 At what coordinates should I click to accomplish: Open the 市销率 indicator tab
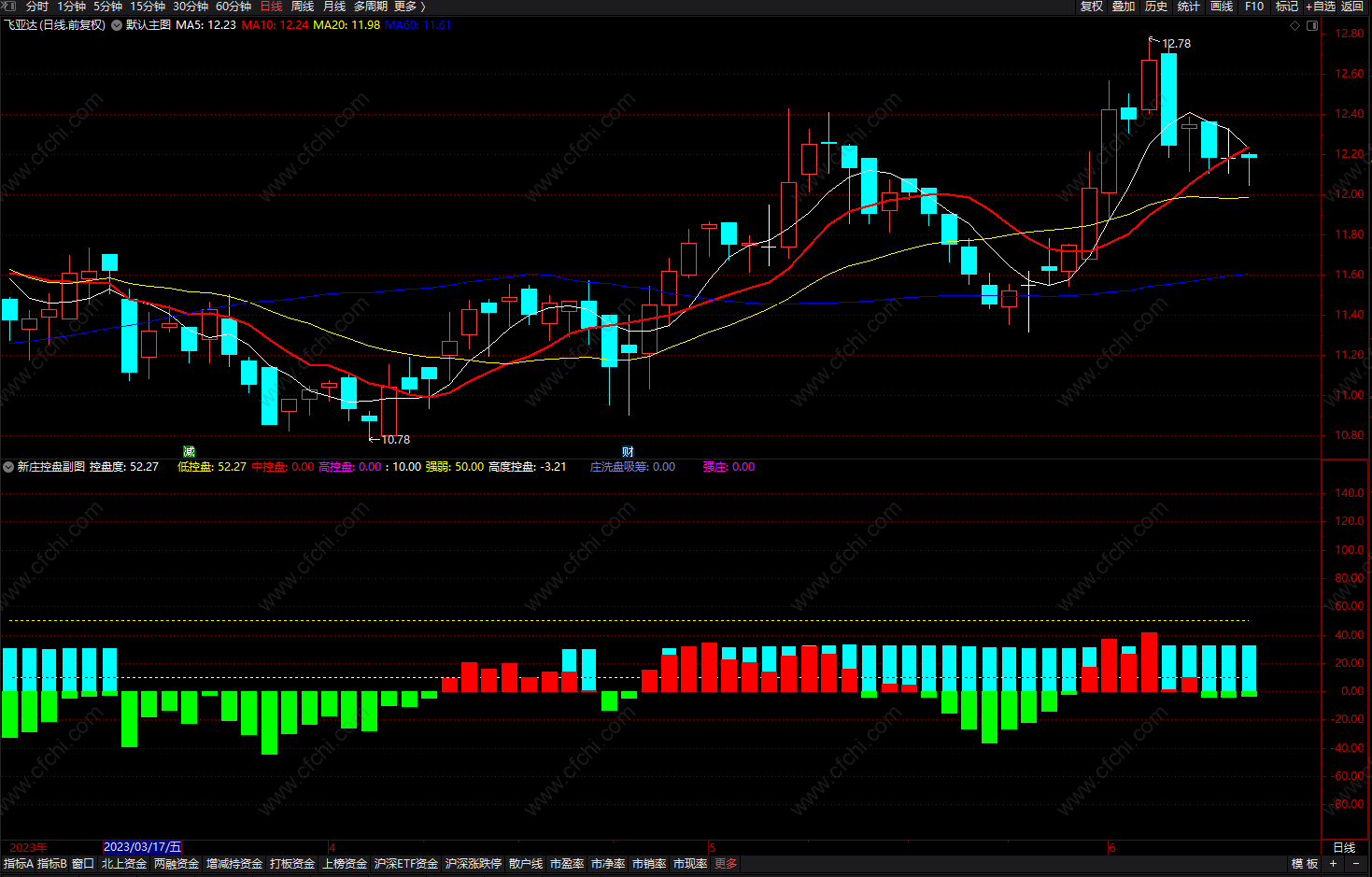point(649,864)
